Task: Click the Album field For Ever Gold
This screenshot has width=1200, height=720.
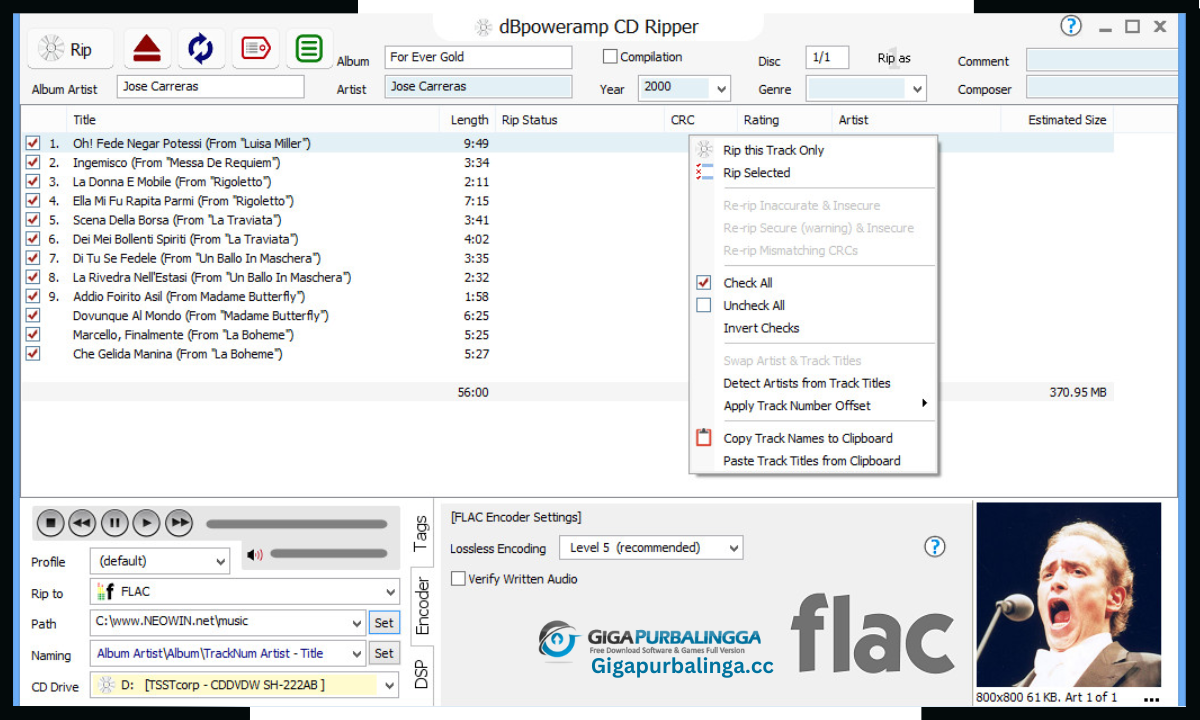Action: (478, 57)
